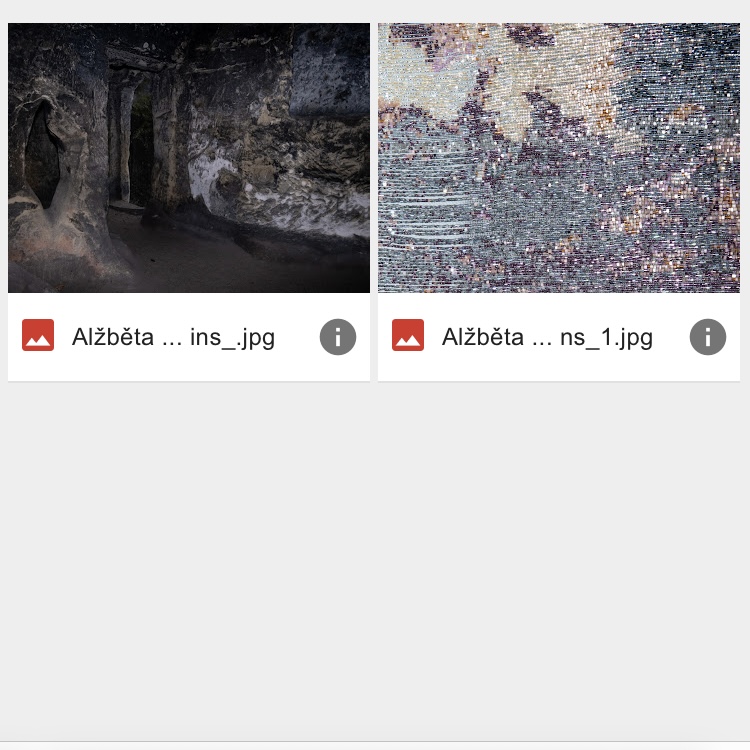
Task: Preview the purple and gold sequin image
Action: pos(559,158)
